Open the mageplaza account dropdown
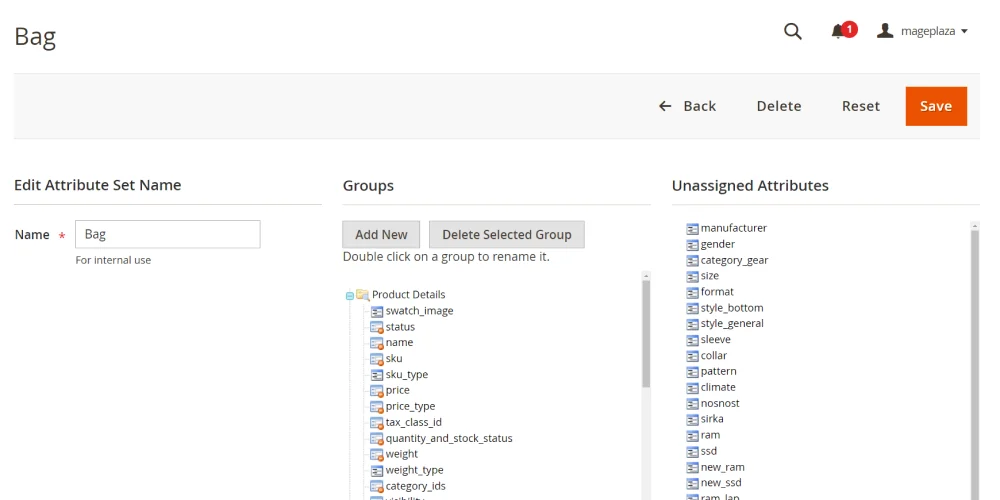Screen dimensions: 1000x500 (963, 31)
